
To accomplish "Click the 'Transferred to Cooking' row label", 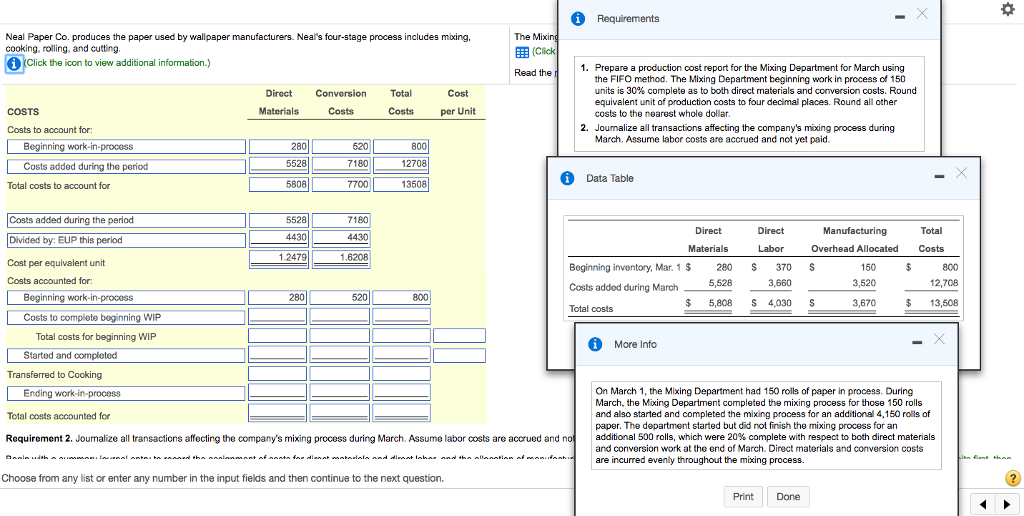I will (54, 375).
